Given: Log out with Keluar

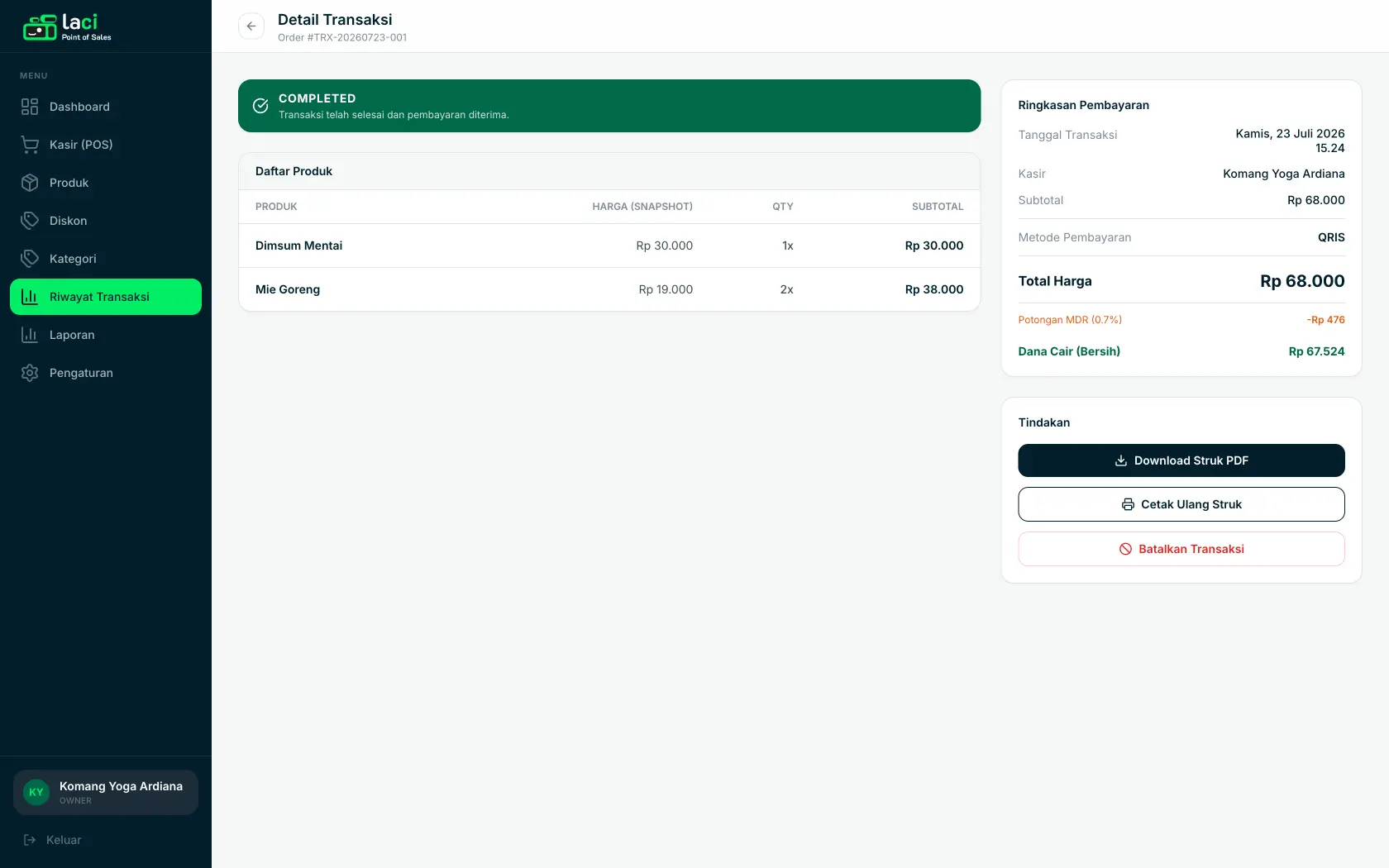Looking at the screenshot, I should point(106,840).
